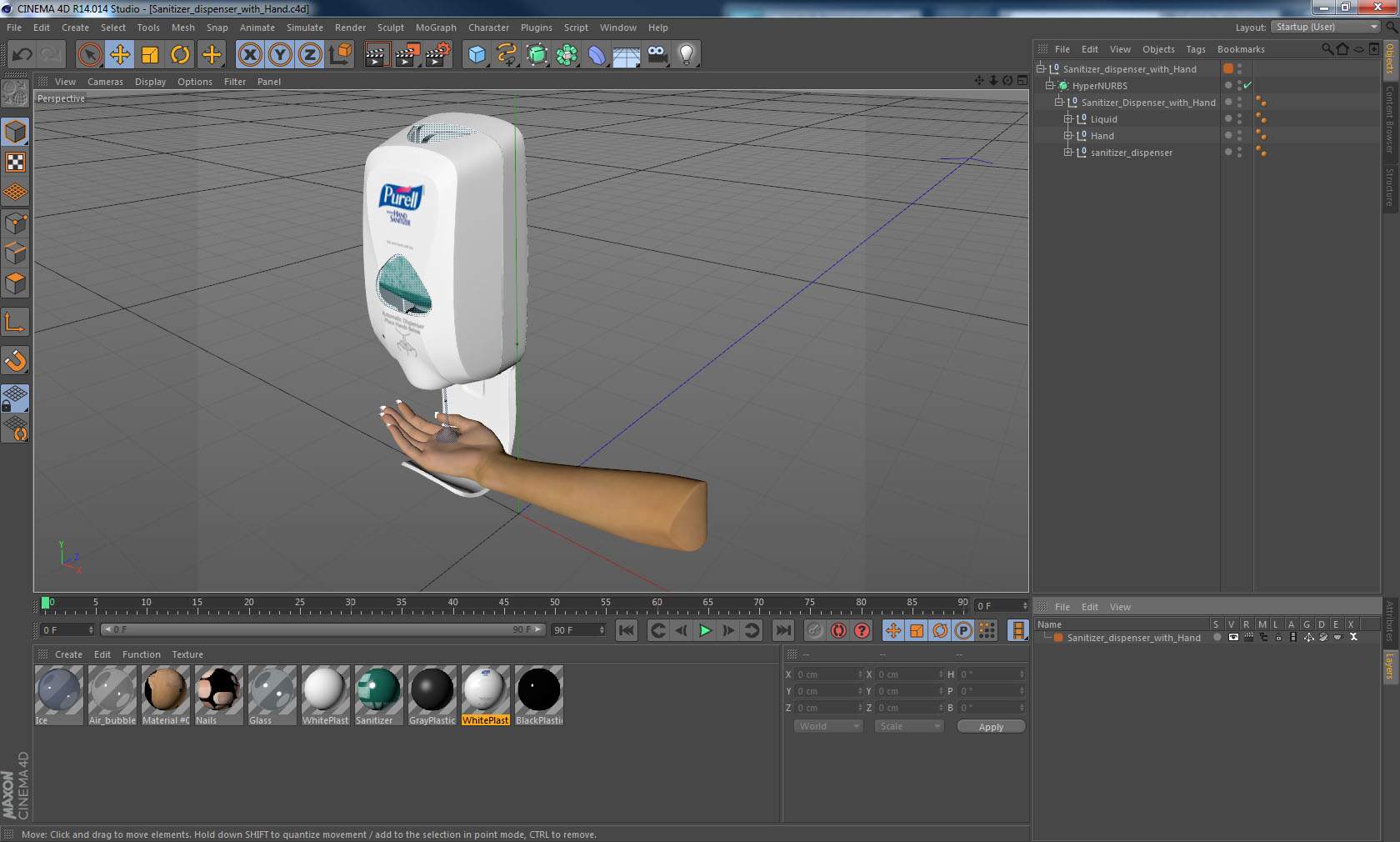Collapse the Sanitizer_dispenser_with_Hand root object
The width and height of the screenshot is (1400, 842).
1041,69
